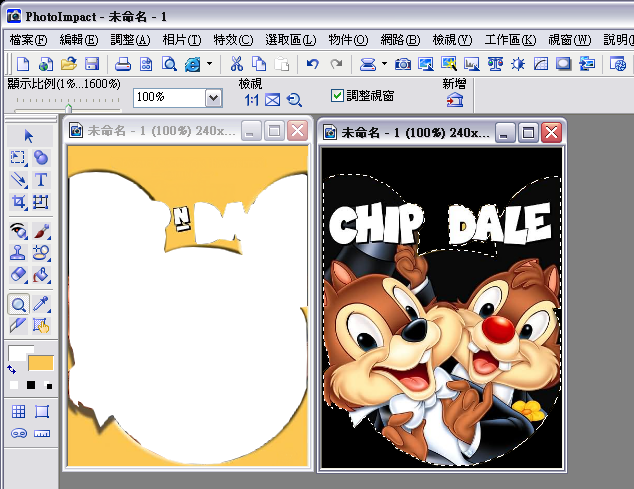This screenshot has width=634, height=489.
Task: Select the Slice knife tool
Action: (x=18, y=325)
